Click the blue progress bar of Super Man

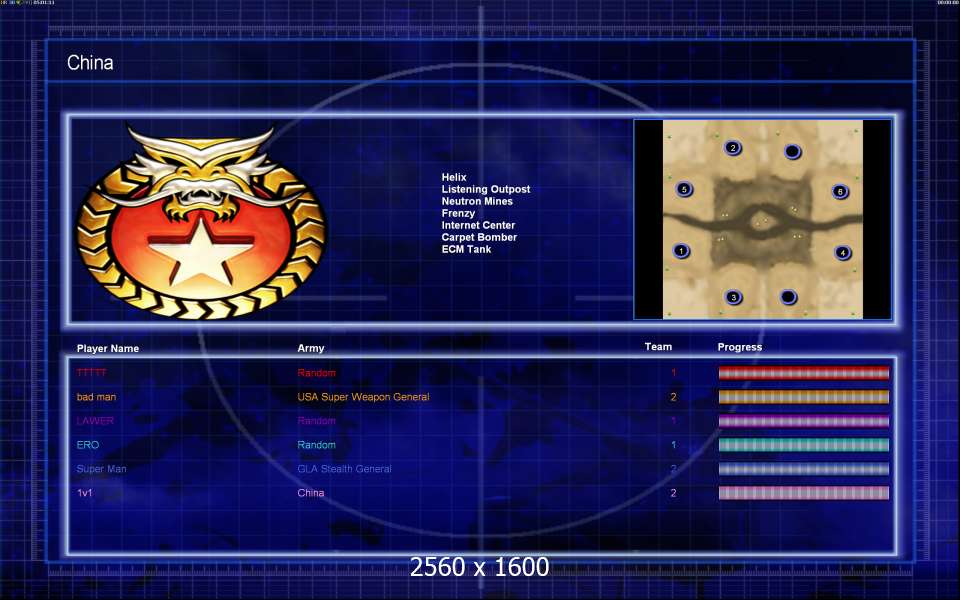(803, 469)
